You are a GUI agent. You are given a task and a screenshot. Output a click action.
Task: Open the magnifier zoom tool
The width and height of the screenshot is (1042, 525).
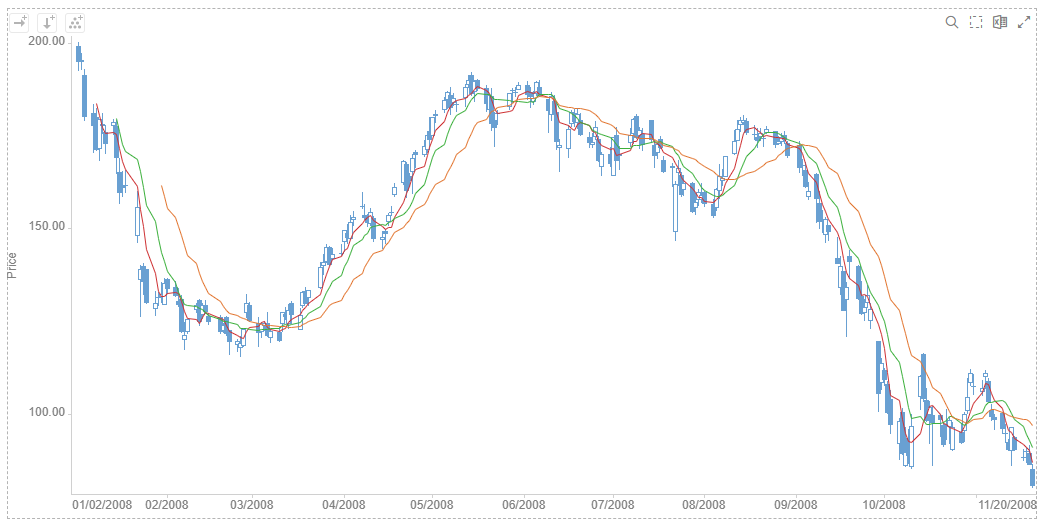[952, 23]
